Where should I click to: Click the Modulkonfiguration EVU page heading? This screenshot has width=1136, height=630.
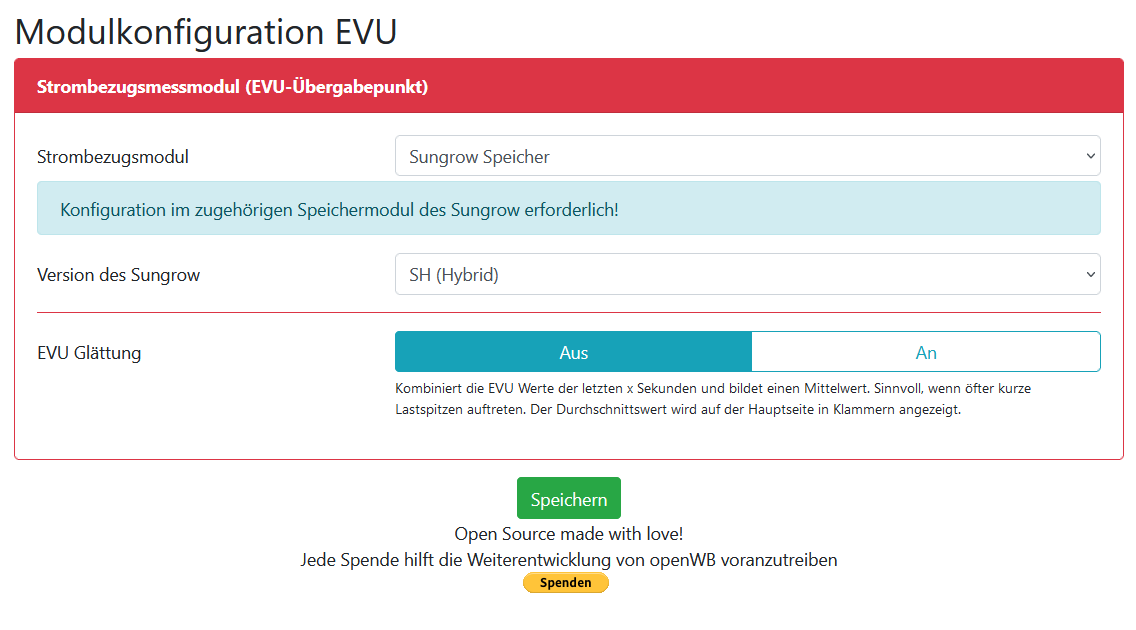[x=206, y=32]
